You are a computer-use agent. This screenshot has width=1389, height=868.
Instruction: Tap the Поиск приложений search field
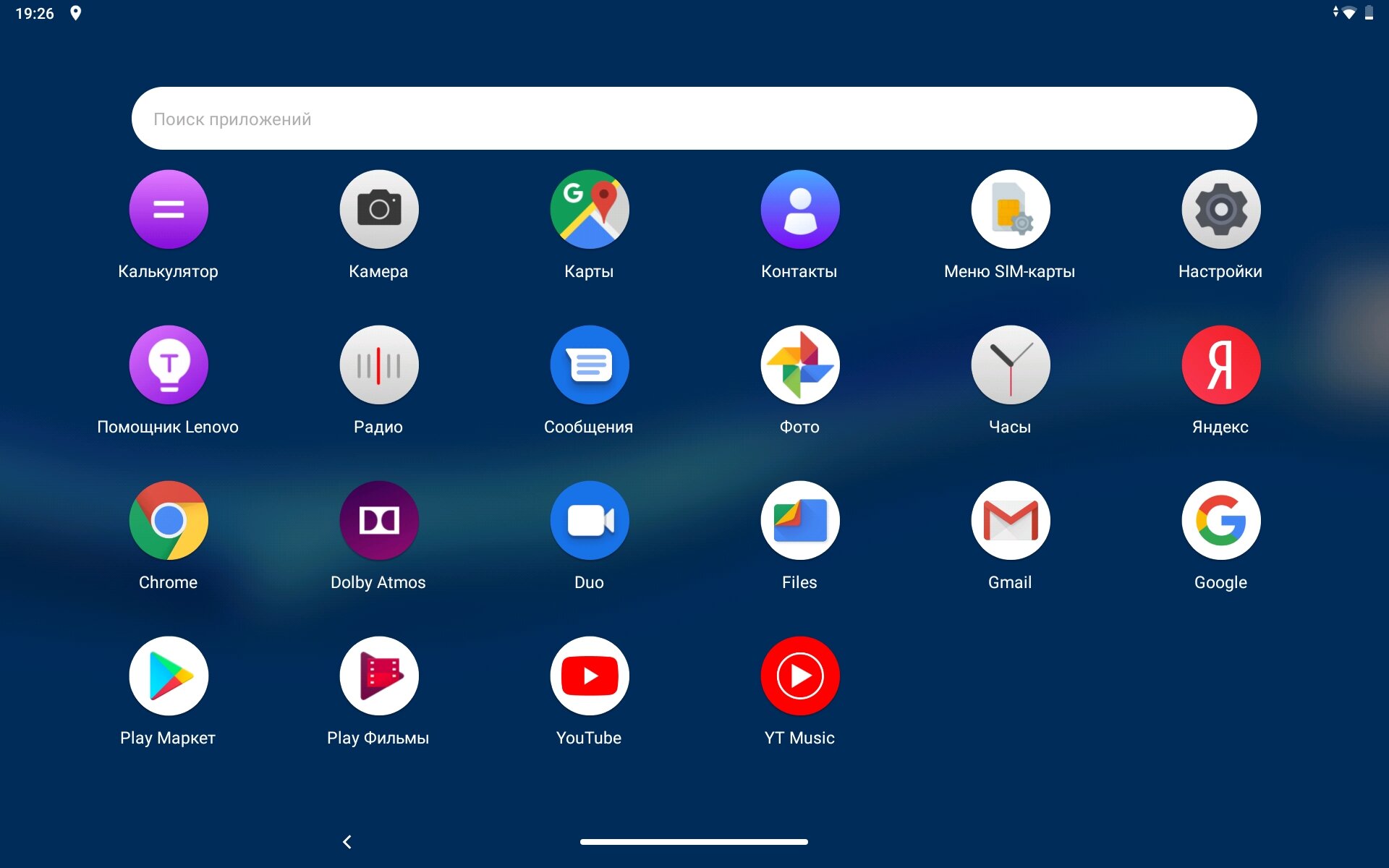click(x=694, y=119)
